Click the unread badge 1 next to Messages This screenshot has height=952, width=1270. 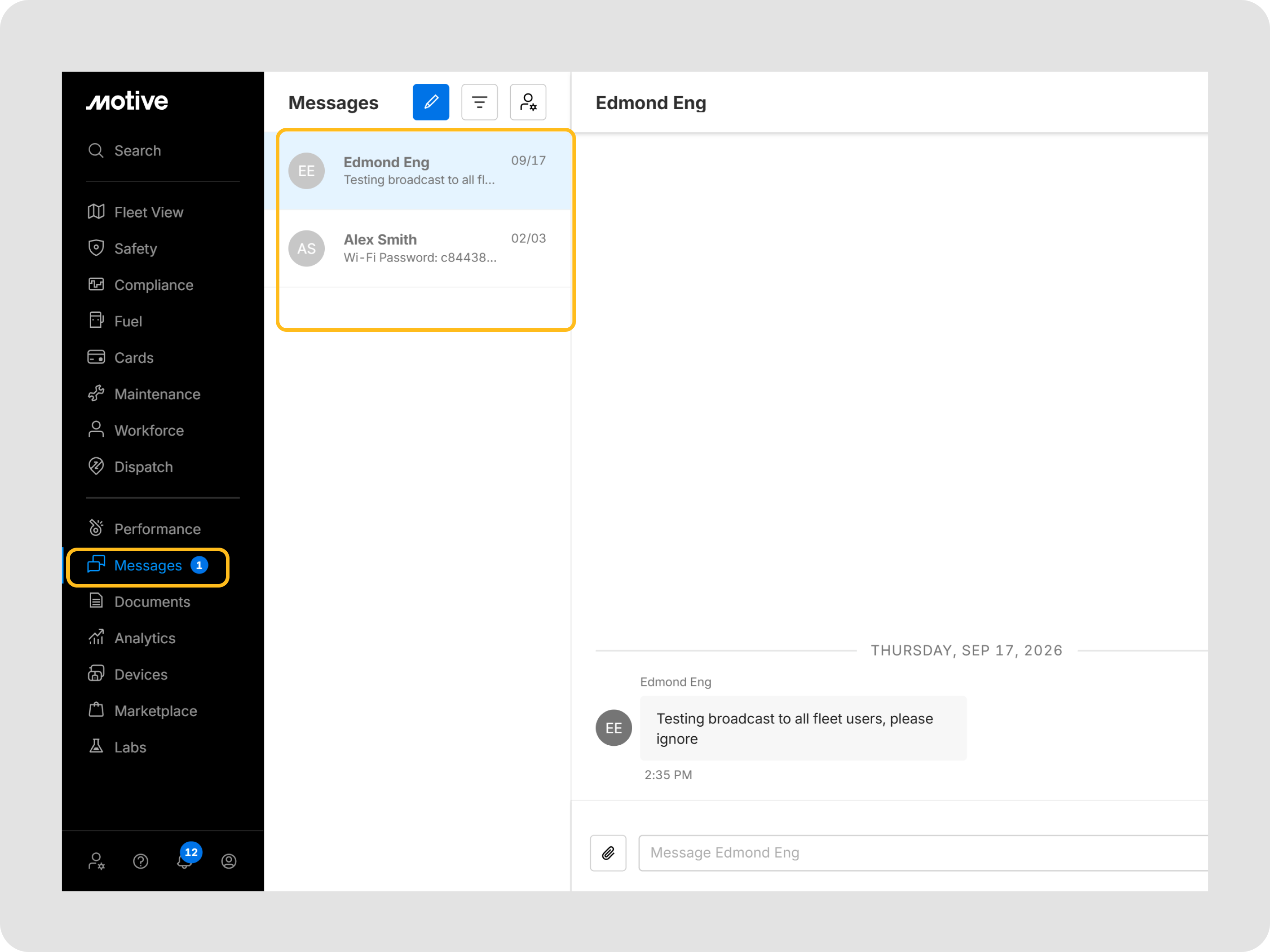coord(199,565)
